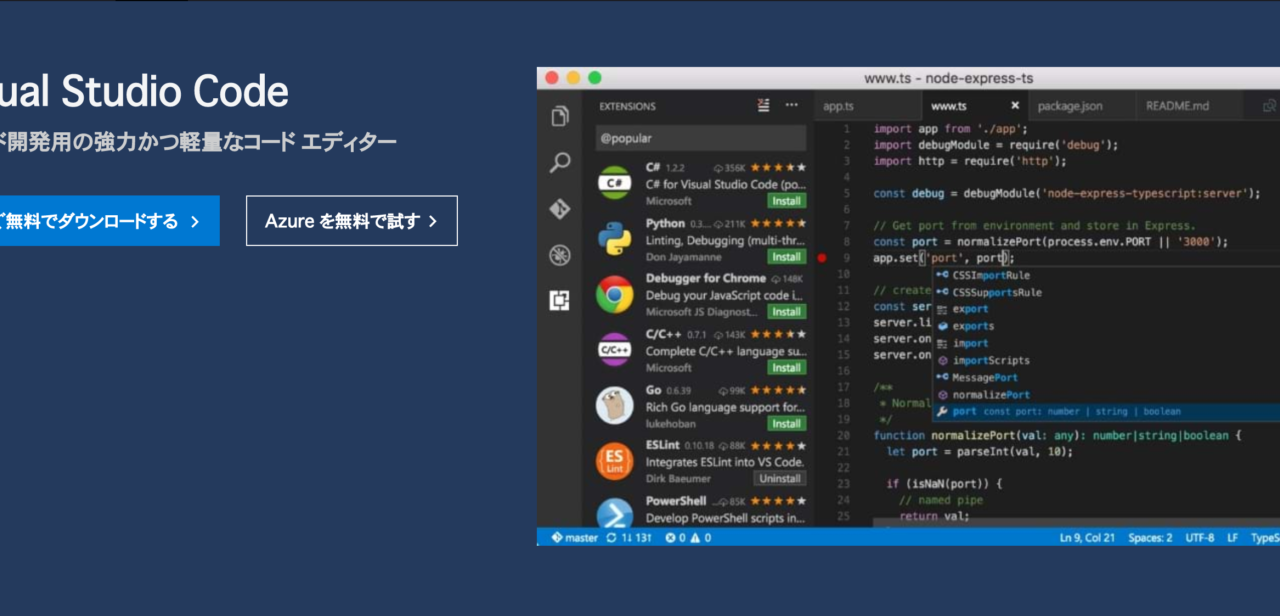Click the Chrome debugger extension logo
The width and height of the screenshot is (1280, 616).
(614, 295)
